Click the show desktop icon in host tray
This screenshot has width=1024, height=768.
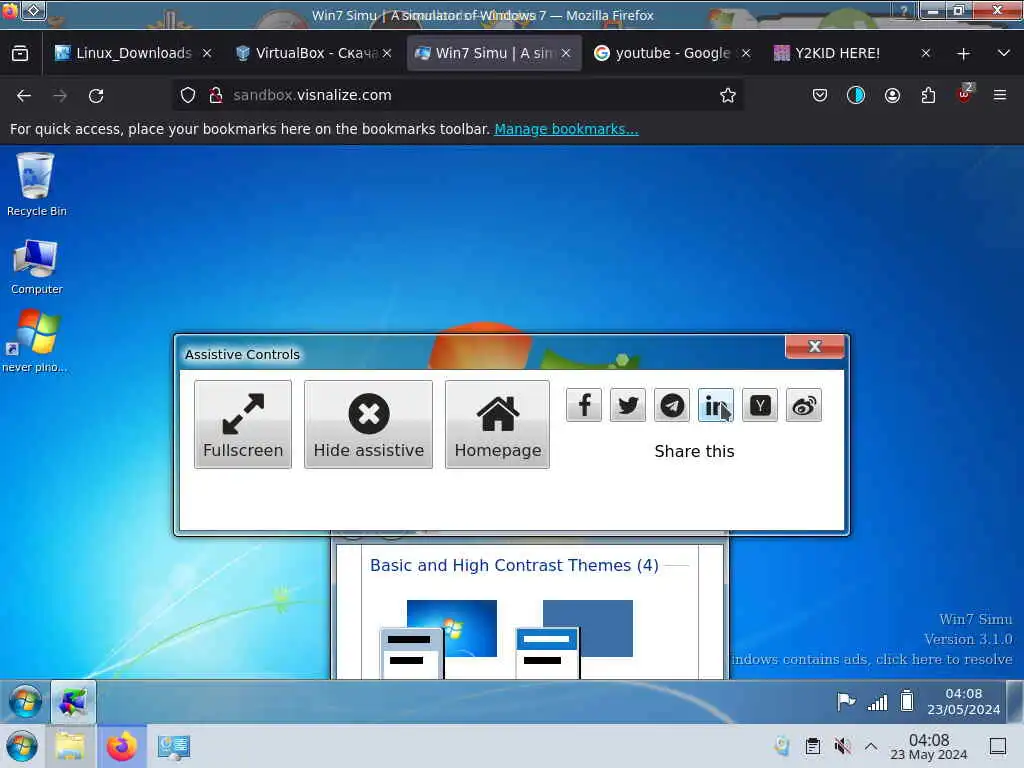(998, 746)
